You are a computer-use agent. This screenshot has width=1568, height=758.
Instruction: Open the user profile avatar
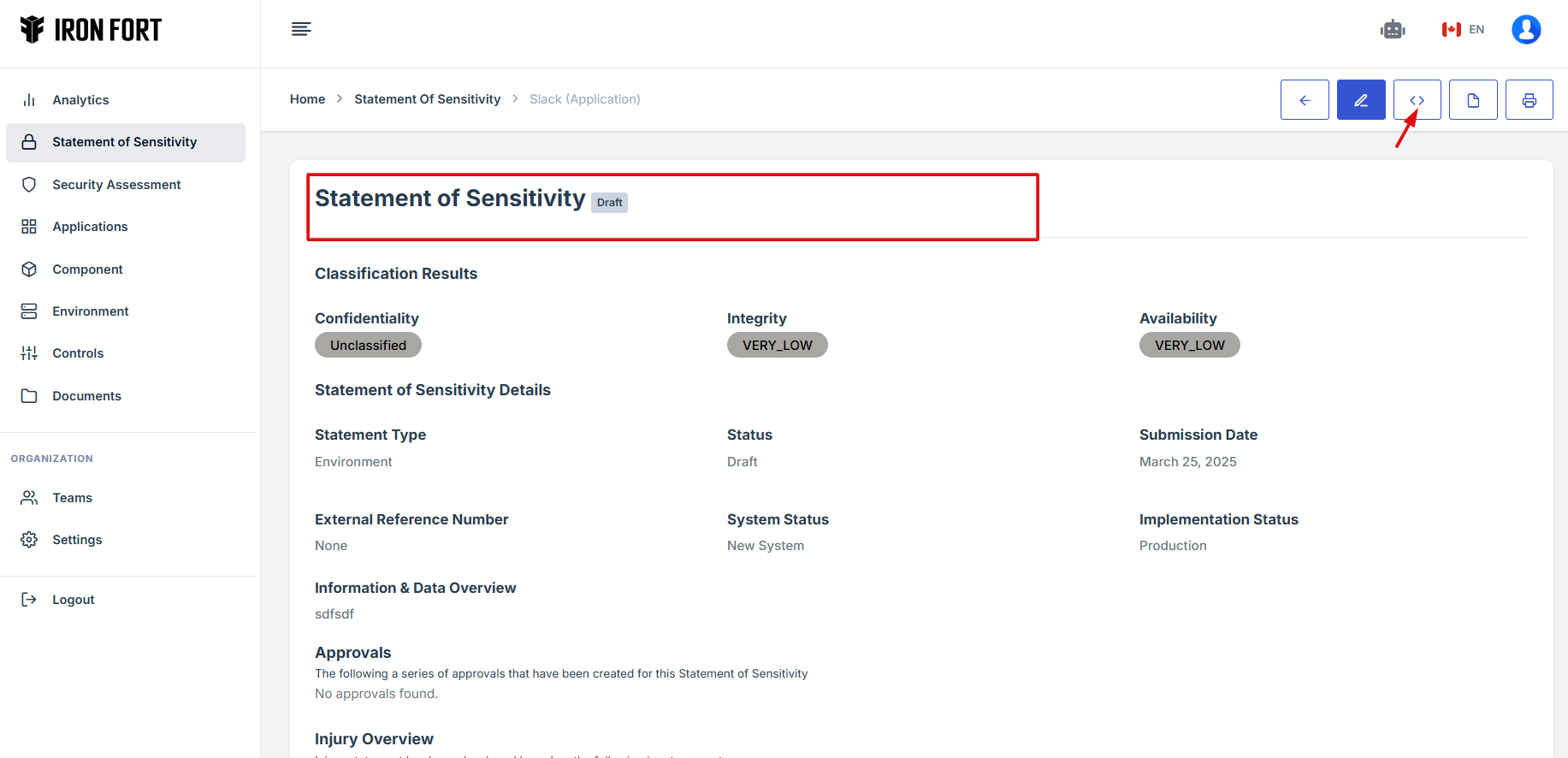1526,30
